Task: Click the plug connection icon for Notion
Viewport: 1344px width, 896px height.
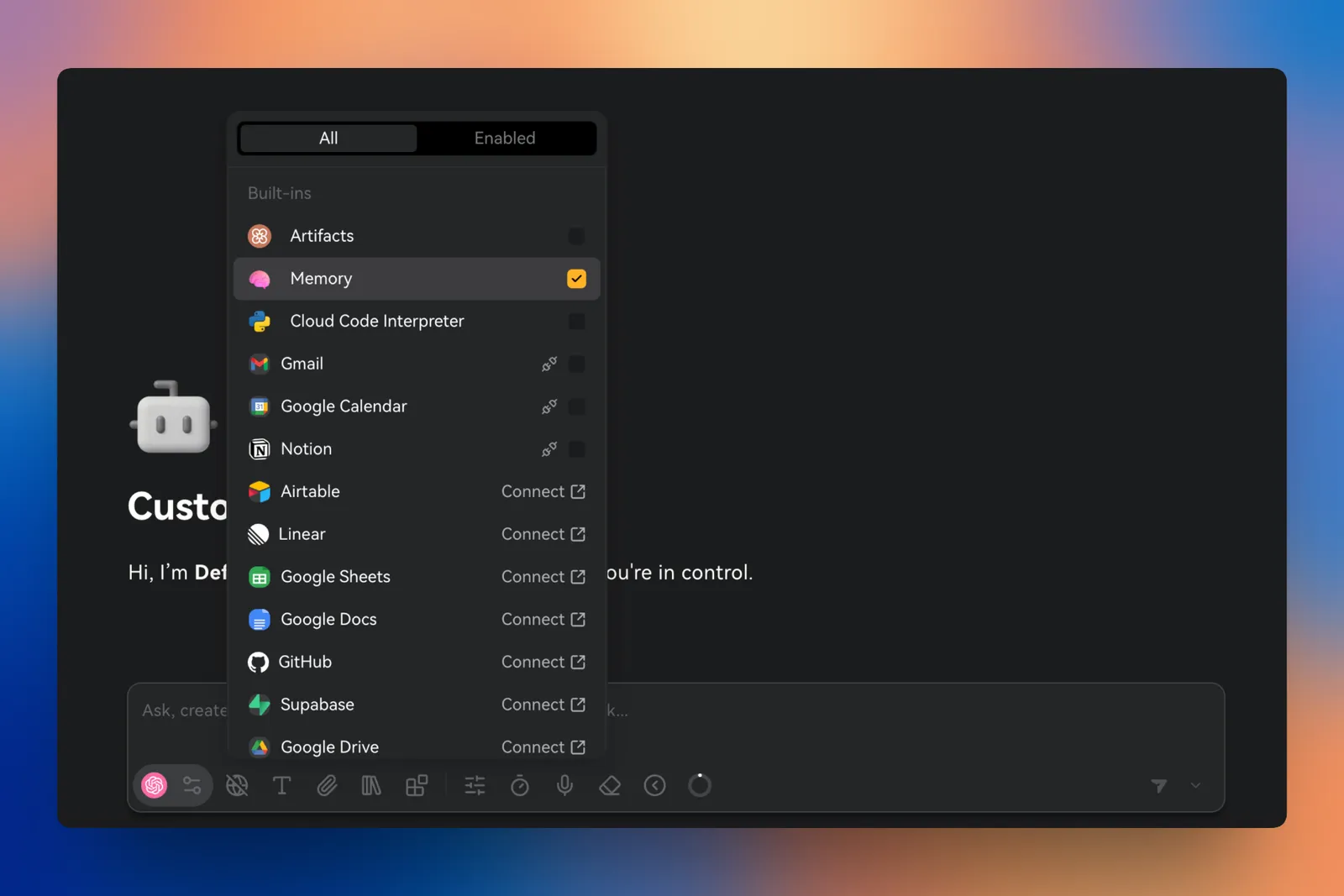Action: pyautogui.click(x=549, y=449)
